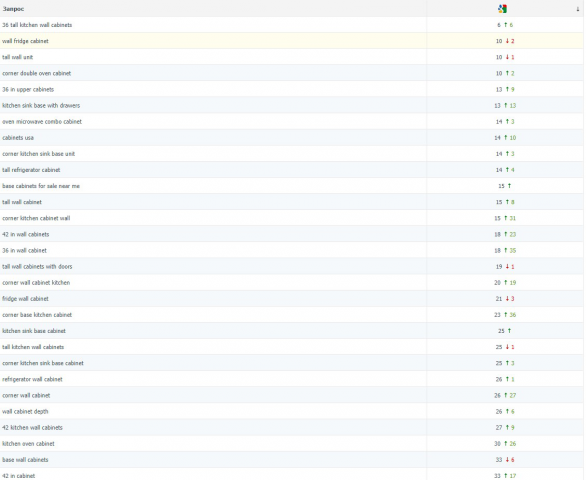Screen dimensions: 586x480
Task: Click the Google icon in the column header
Action: coord(503,9)
